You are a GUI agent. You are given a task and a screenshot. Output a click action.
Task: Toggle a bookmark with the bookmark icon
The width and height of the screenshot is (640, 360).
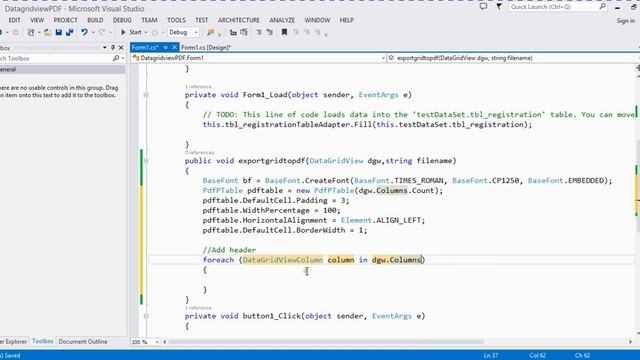tap(284, 32)
